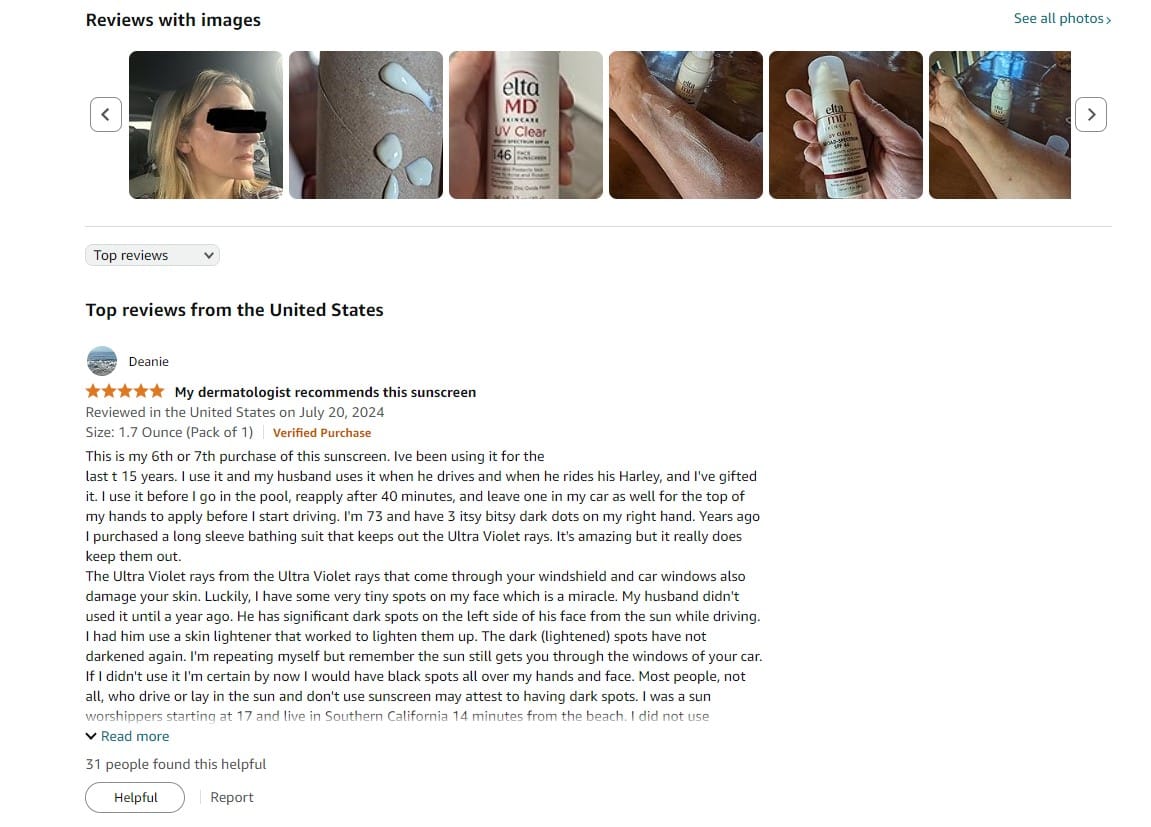Open the last partially visible review photo
Screen dimensions: 1151x827
(x=1000, y=125)
